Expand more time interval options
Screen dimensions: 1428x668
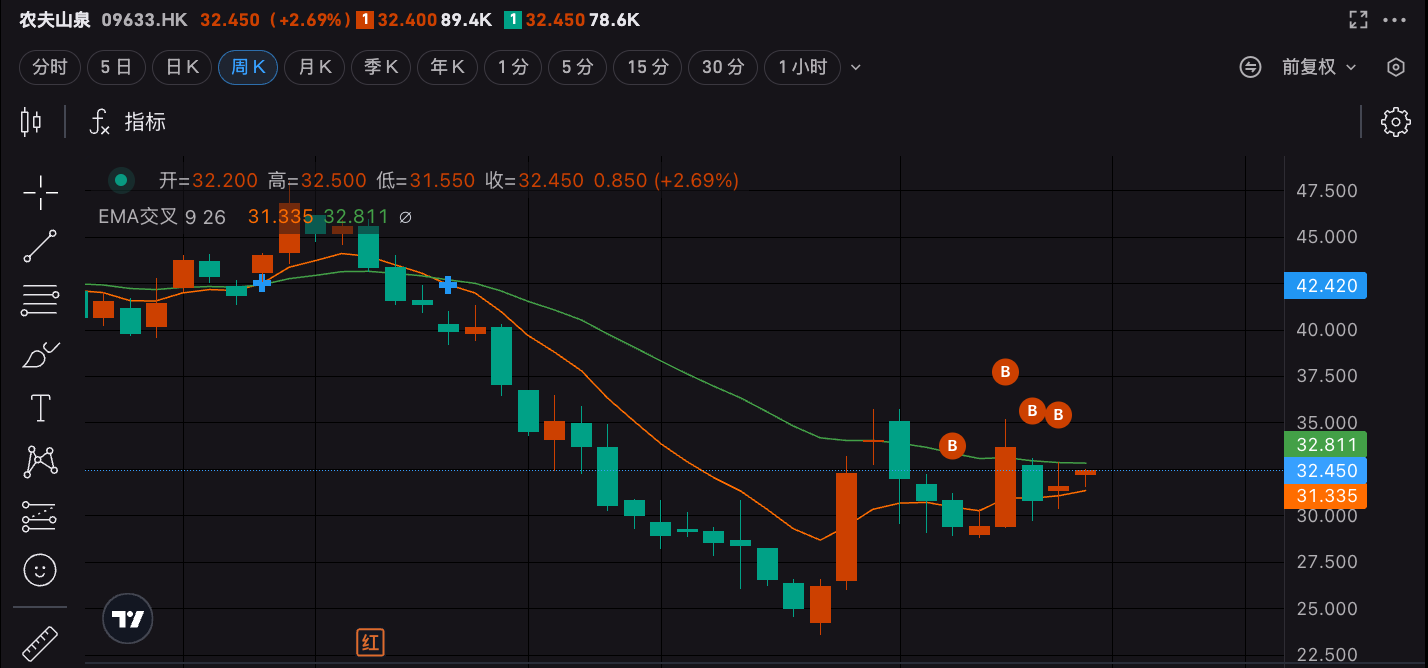coord(856,68)
